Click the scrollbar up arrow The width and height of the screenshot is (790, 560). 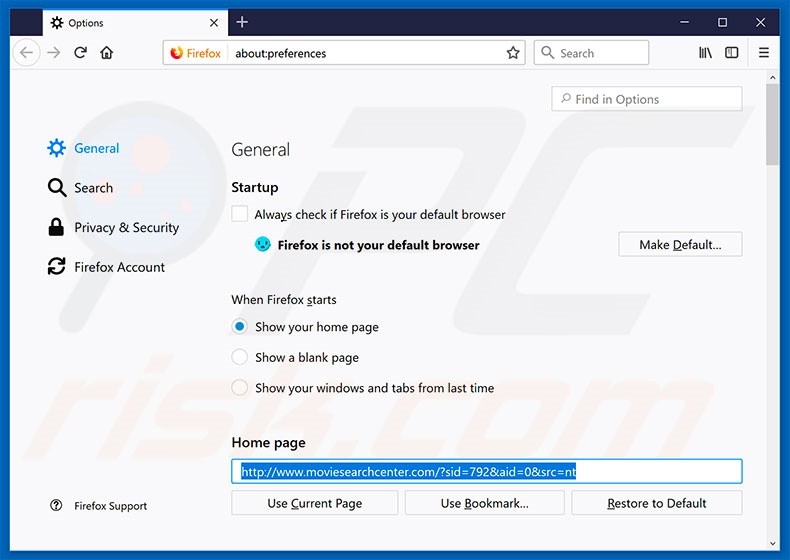pyautogui.click(x=772, y=77)
